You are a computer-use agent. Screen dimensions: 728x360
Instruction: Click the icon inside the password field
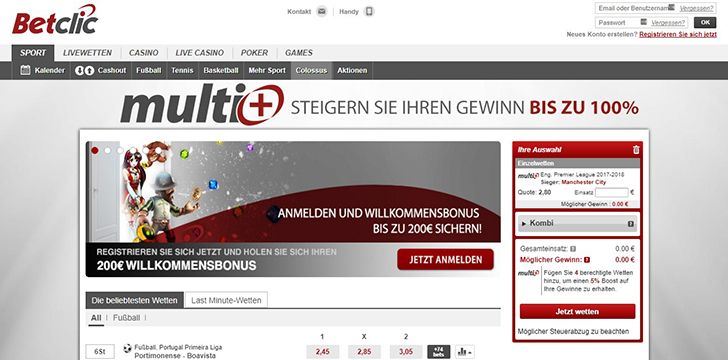tap(643, 22)
